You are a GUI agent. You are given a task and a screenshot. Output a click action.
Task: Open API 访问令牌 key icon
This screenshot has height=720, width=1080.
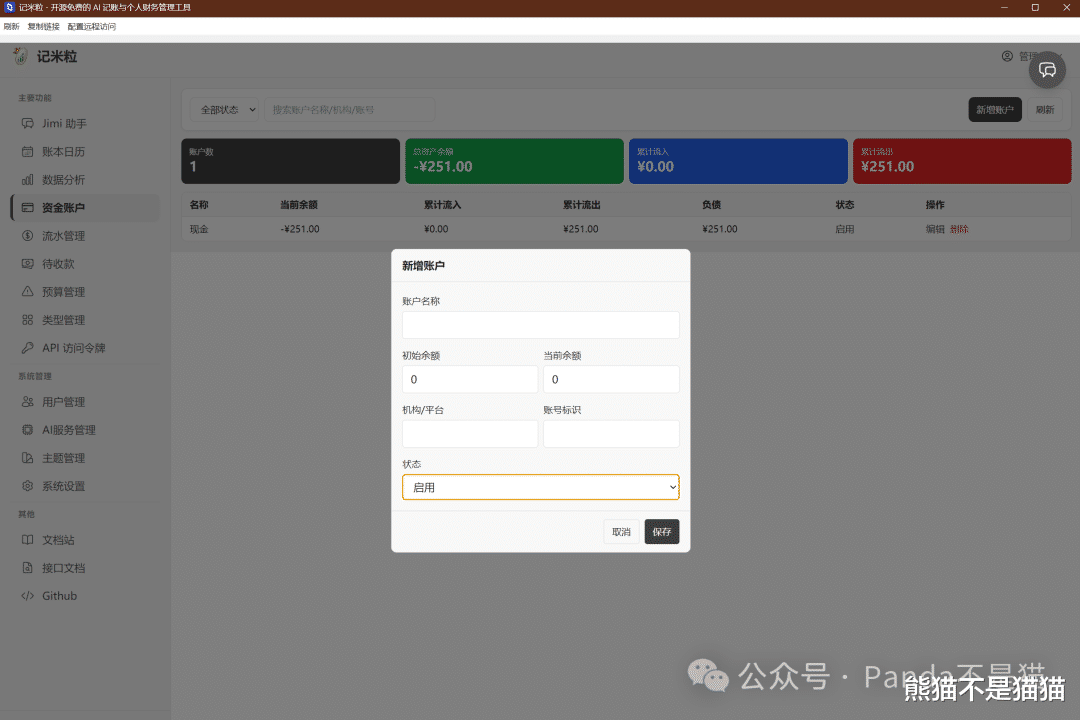(28, 348)
